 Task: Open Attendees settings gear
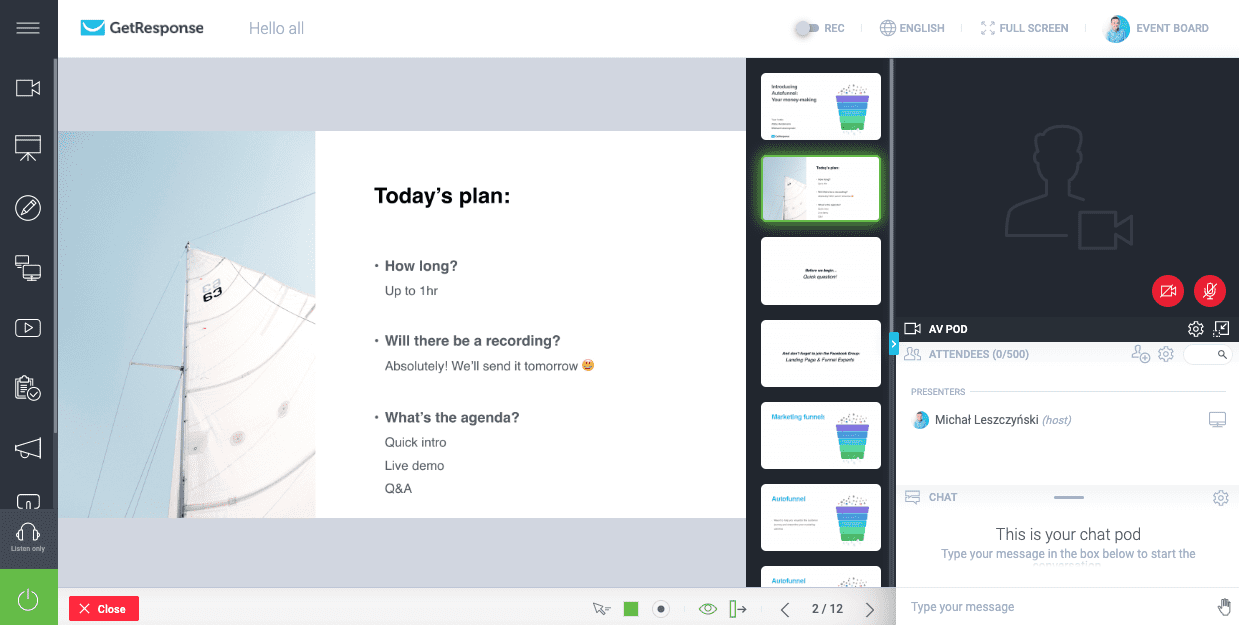point(1165,354)
